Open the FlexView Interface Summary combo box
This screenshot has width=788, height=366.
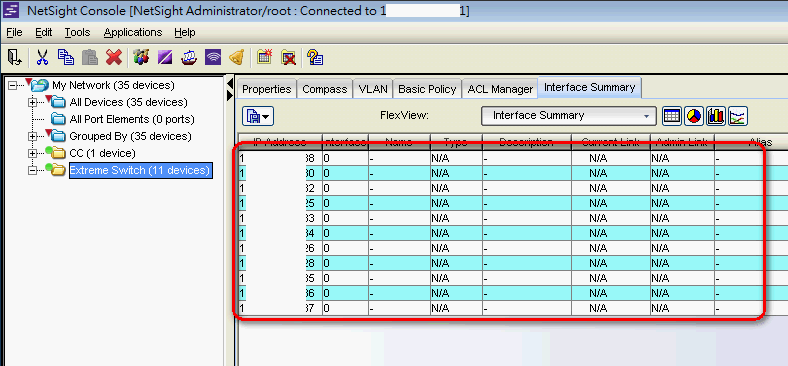pos(568,116)
